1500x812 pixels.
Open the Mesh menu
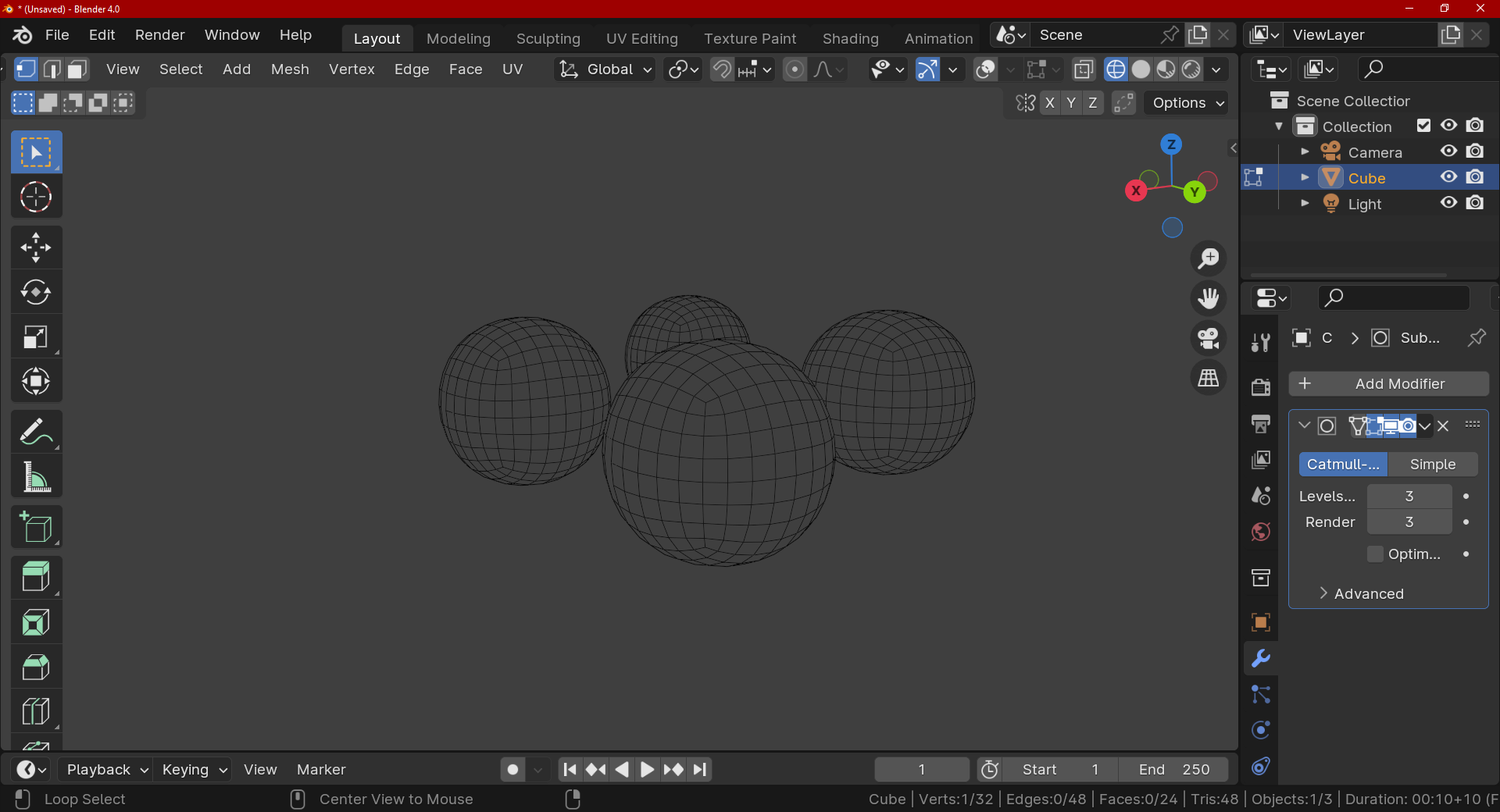tap(290, 69)
